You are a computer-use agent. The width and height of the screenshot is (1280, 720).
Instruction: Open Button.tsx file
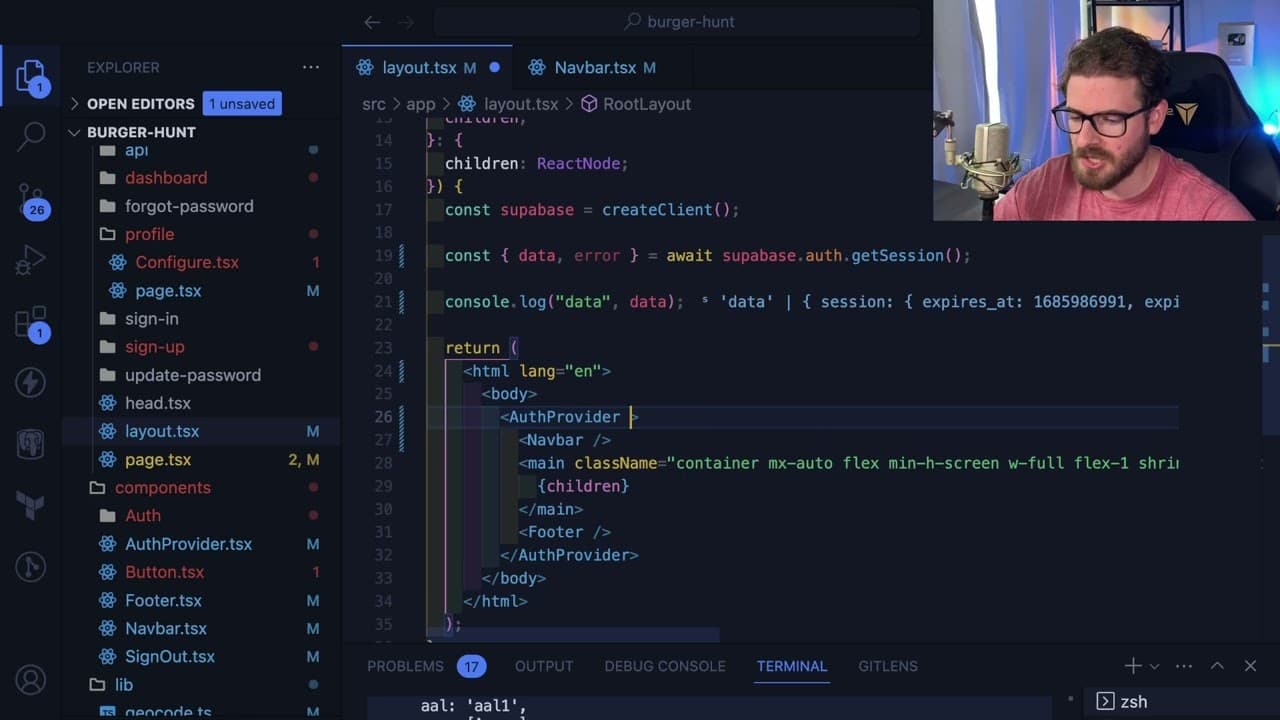(164, 572)
